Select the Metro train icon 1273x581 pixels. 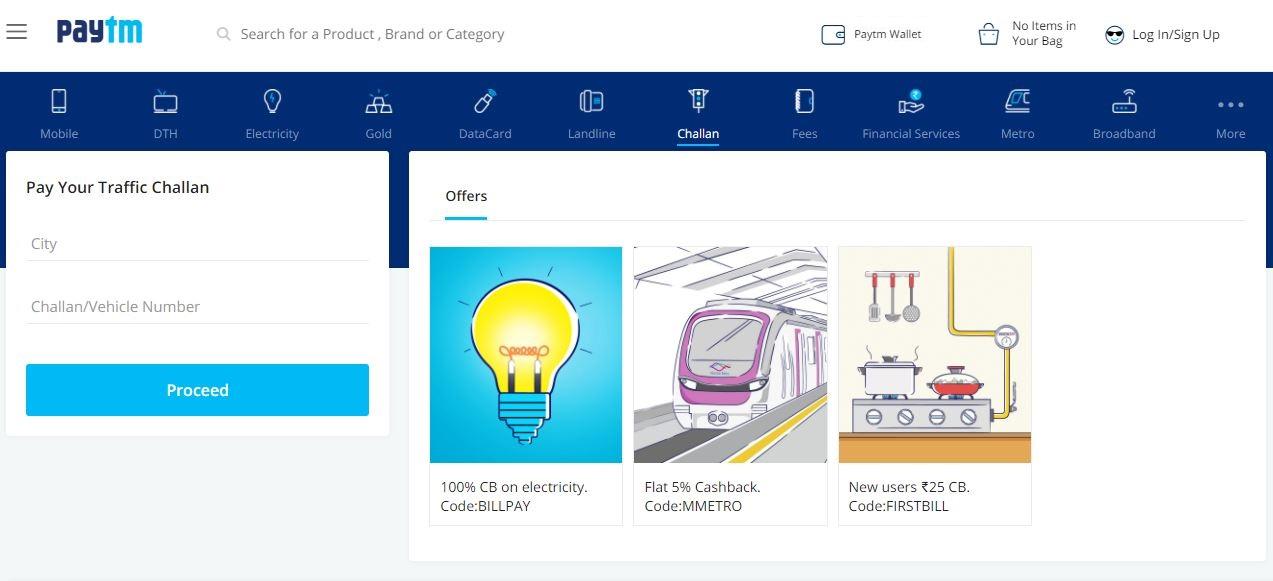click(1017, 101)
